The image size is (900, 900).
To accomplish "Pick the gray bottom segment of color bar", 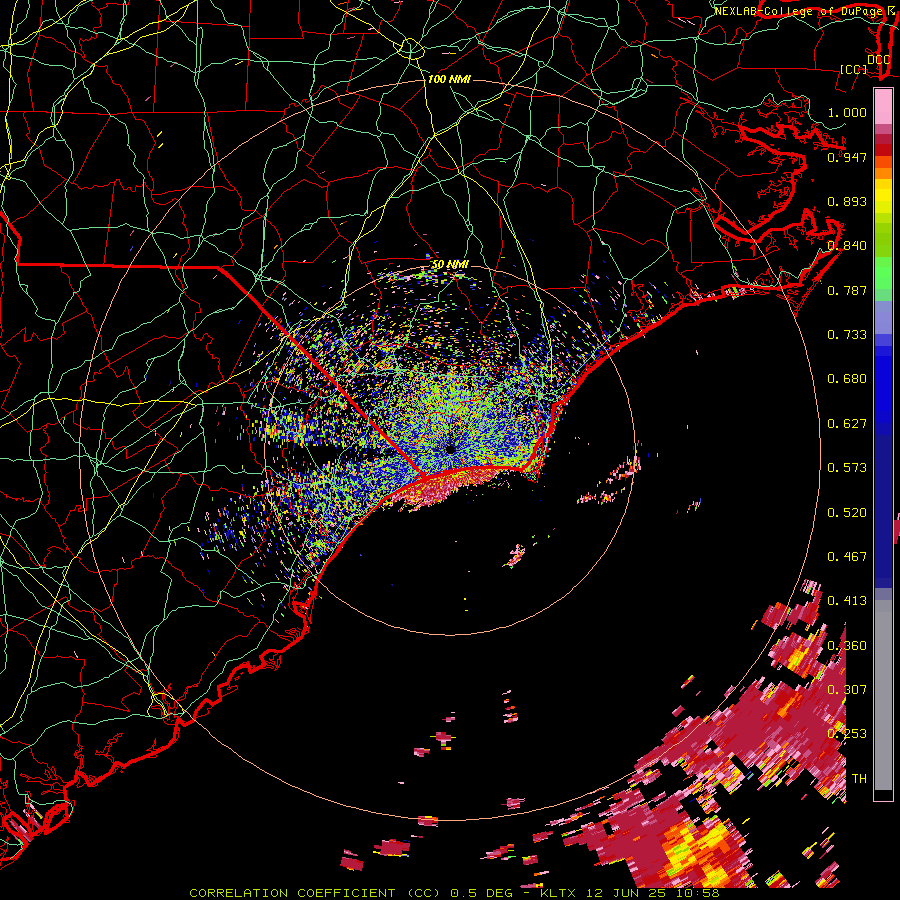I will click(x=883, y=695).
